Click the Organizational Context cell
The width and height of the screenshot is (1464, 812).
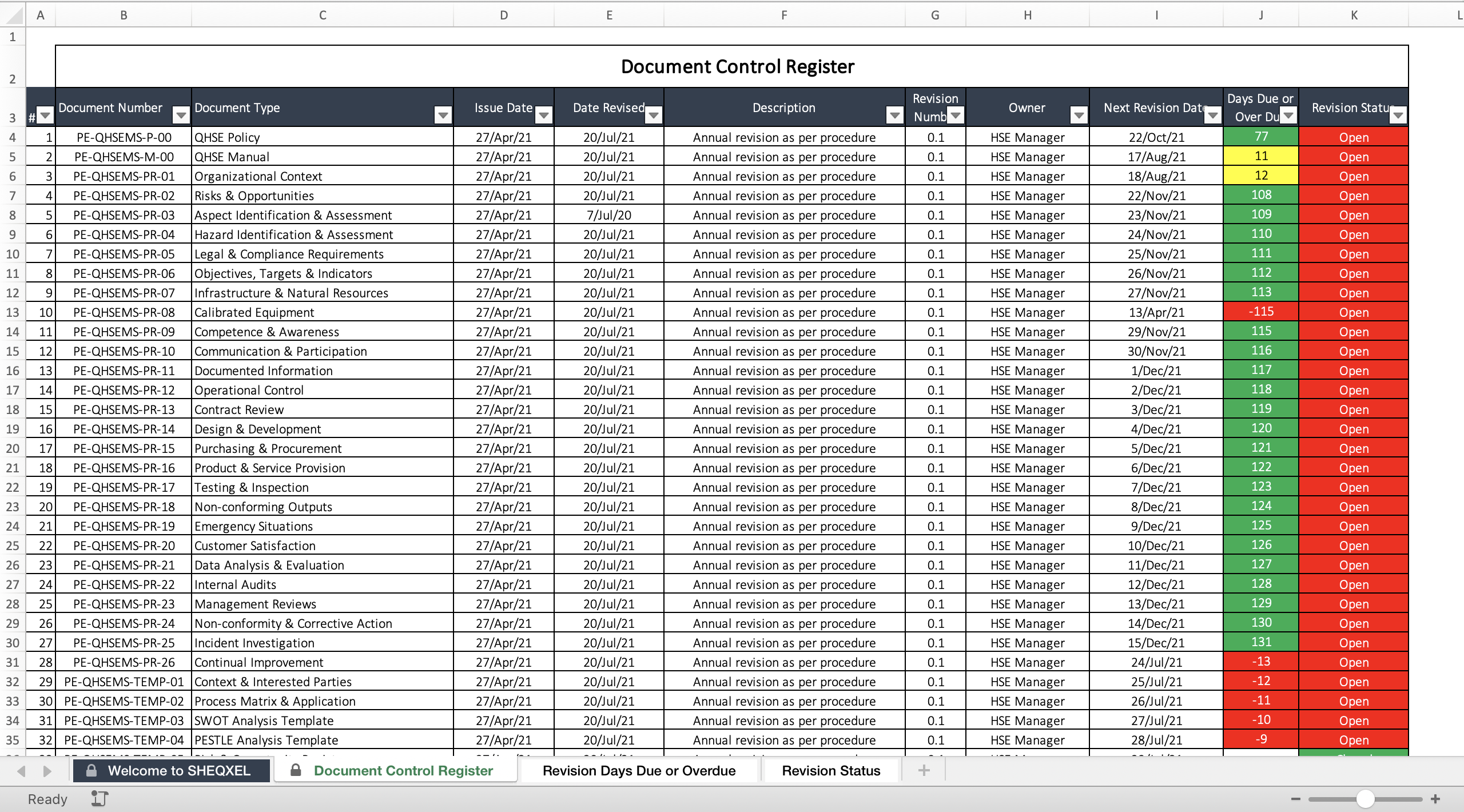pyautogui.click(x=323, y=176)
